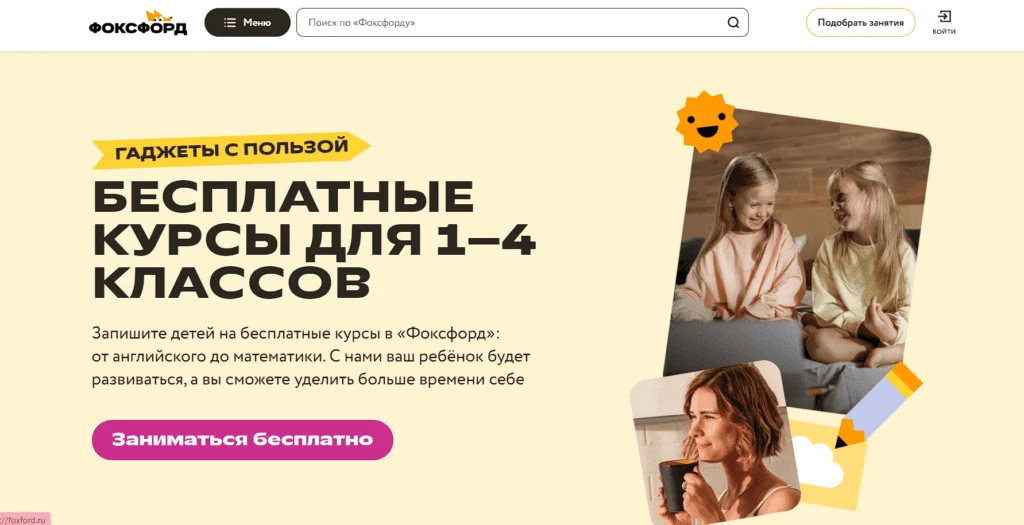Click Заниматься бесплатно button
This screenshot has width=1024, height=525.
pyautogui.click(x=242, y=439)
